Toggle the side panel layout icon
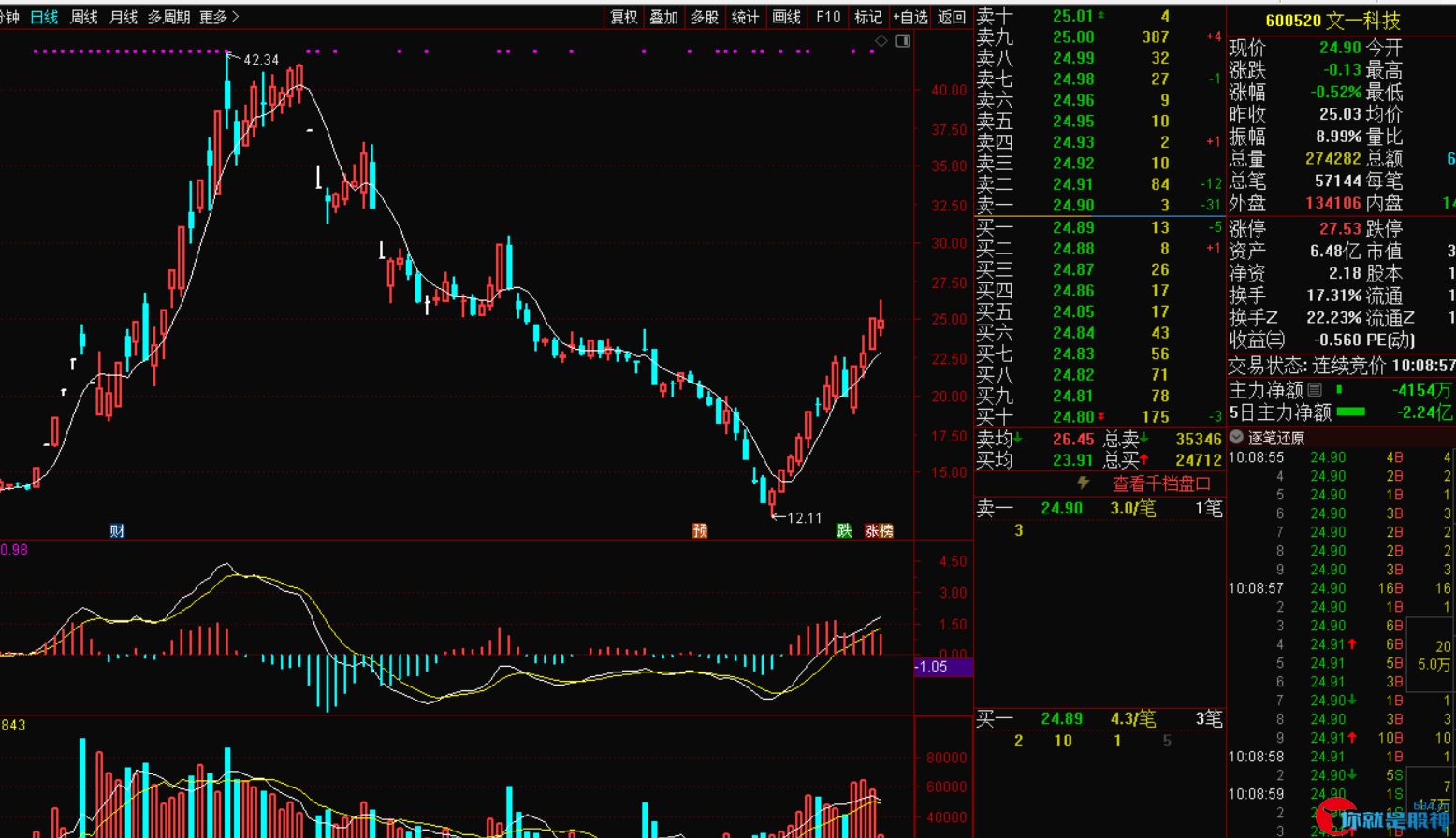 click(902, 40)
